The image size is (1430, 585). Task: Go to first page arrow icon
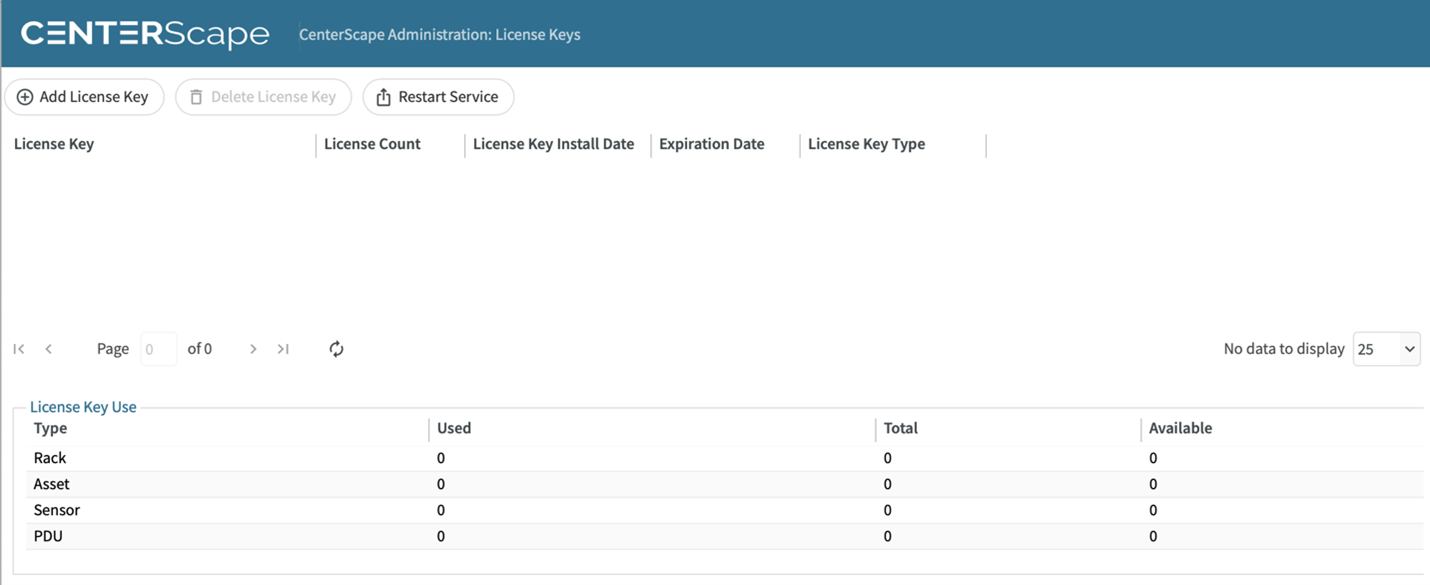(x=19, y=349)
